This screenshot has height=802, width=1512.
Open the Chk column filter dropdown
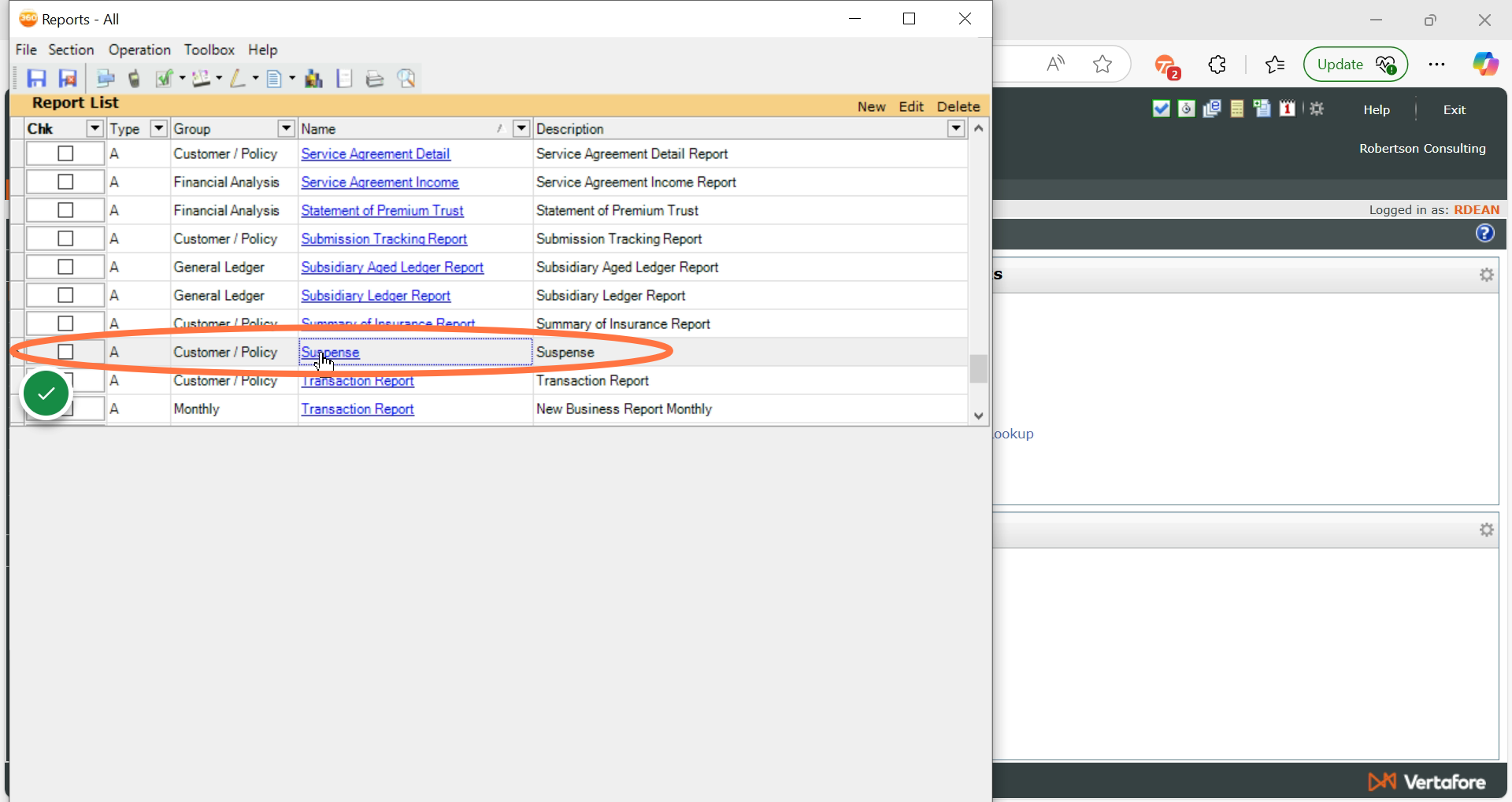pyautogui.click(x=94, y=128)
